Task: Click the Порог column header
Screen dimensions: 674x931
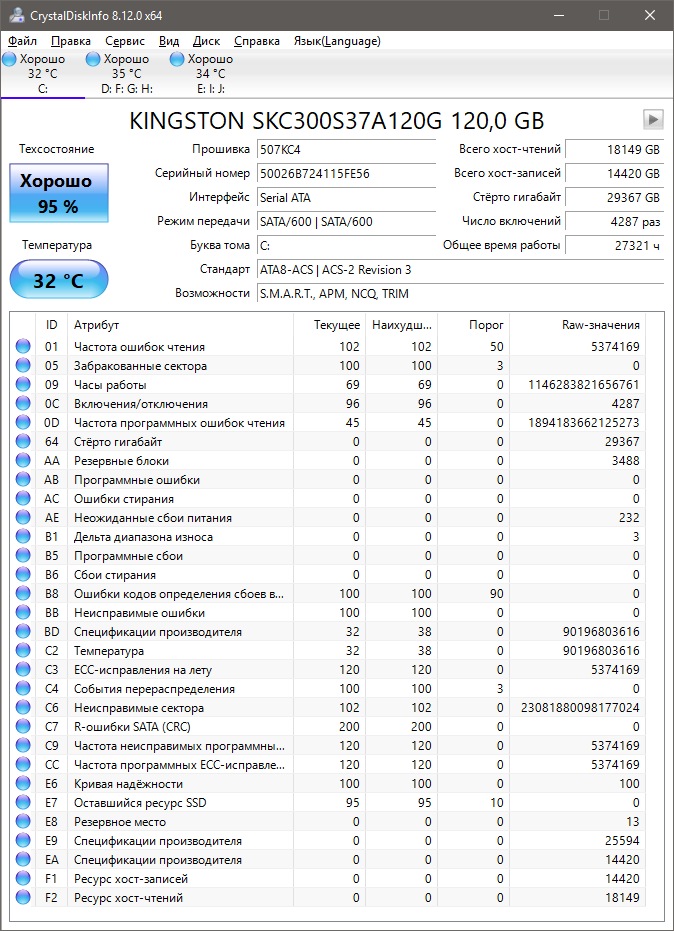Action: [x=474, y=325]
